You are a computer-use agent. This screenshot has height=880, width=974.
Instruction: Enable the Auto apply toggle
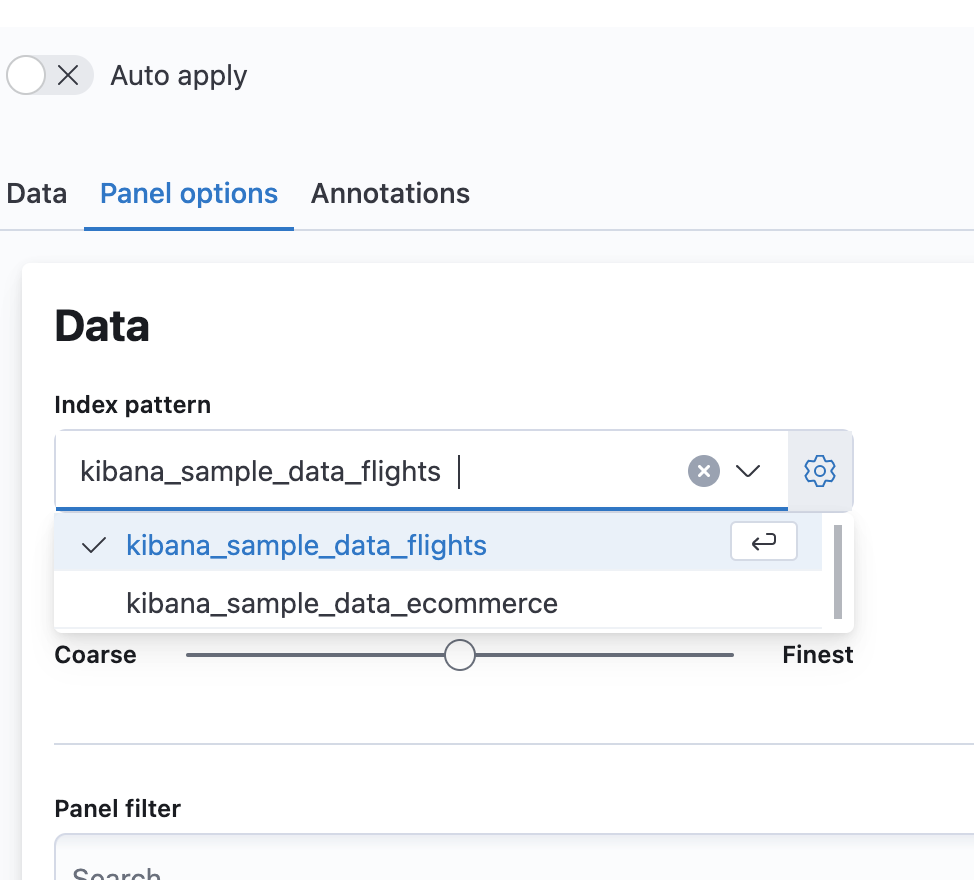click(25, 75)
